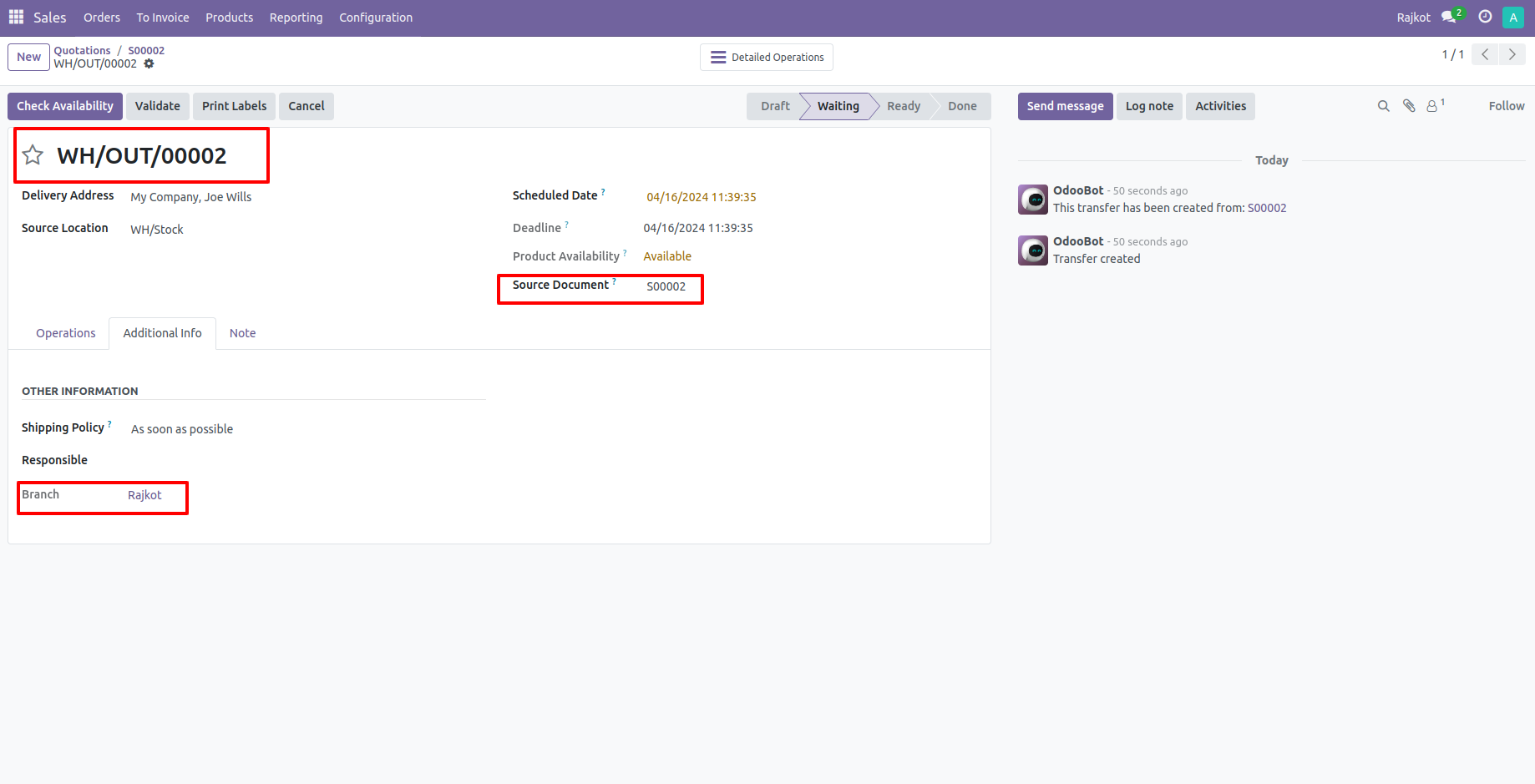Mark the Ready stage
The width and height of the screenshot is (1535, 784).
903,106
